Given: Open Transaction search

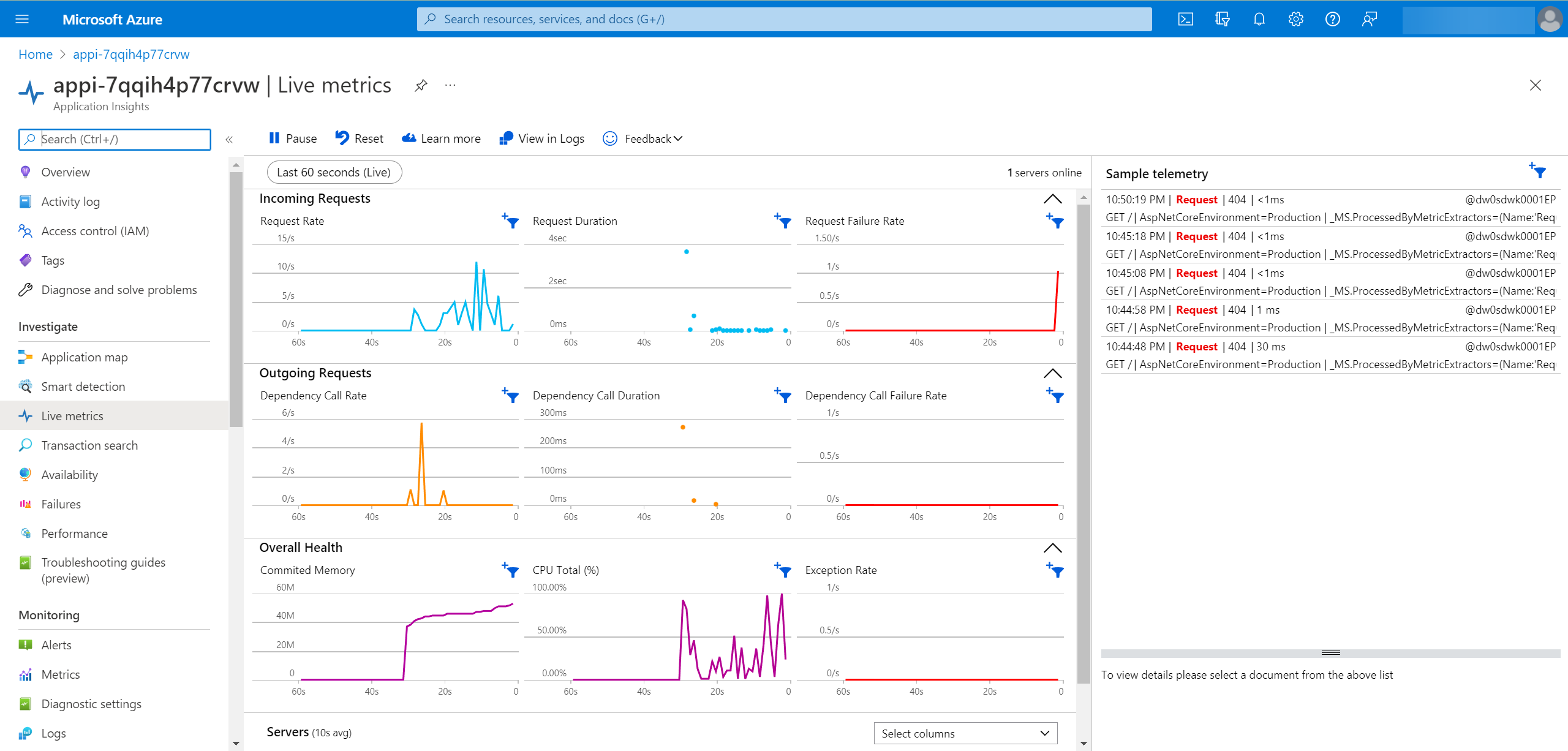Looking at the screenshot, I should 114,445.
